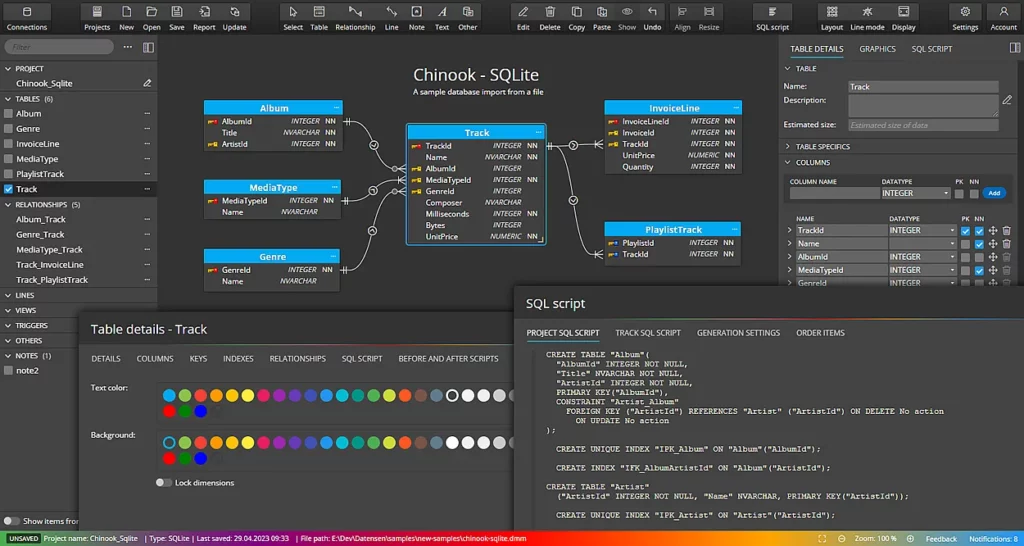Open the datatype dropdown for AlbumId row

point(922,257)
